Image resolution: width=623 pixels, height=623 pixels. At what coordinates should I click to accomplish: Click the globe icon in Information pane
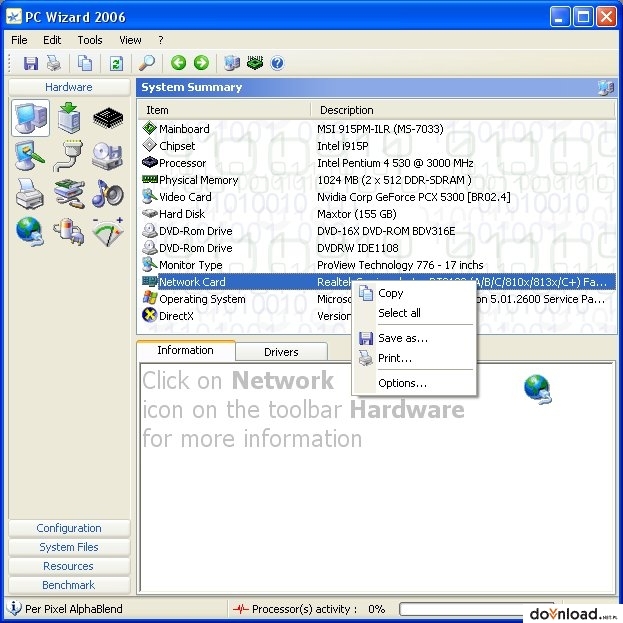537,389
